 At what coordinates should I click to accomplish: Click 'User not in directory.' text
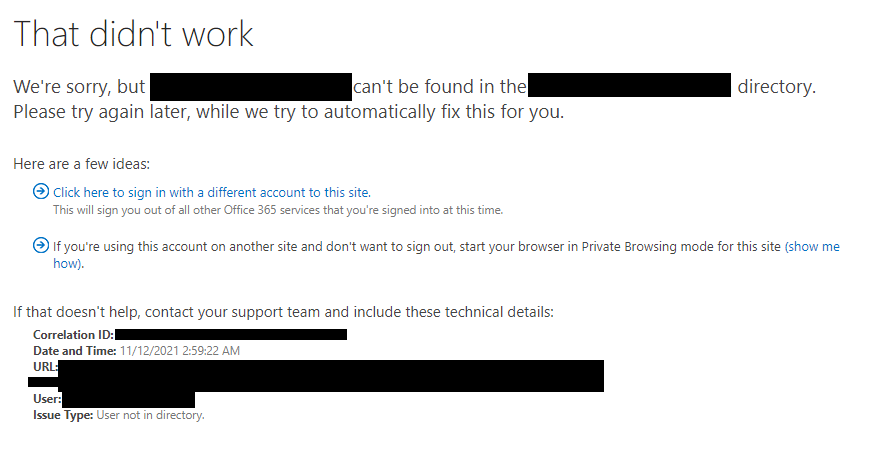coord(150,415)
